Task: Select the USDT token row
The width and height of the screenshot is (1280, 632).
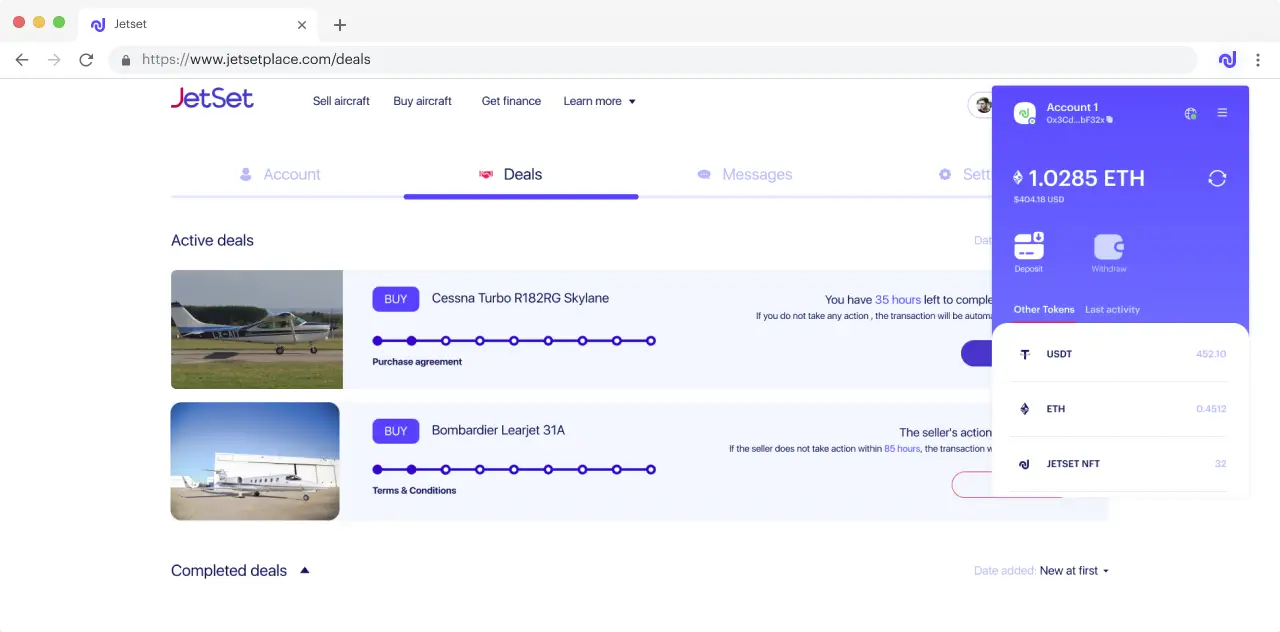Action: [1120, 354]
